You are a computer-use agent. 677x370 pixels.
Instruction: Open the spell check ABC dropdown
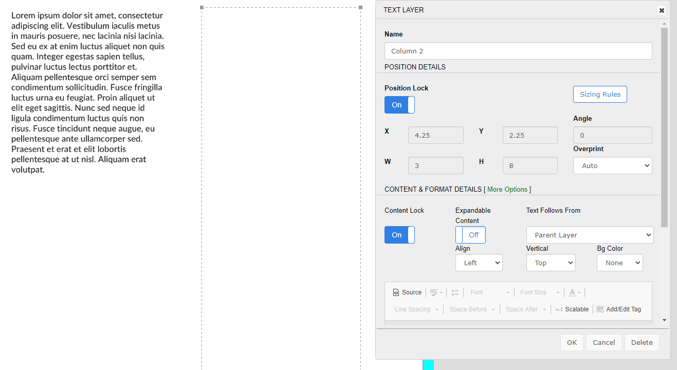[x=436, y=292]
